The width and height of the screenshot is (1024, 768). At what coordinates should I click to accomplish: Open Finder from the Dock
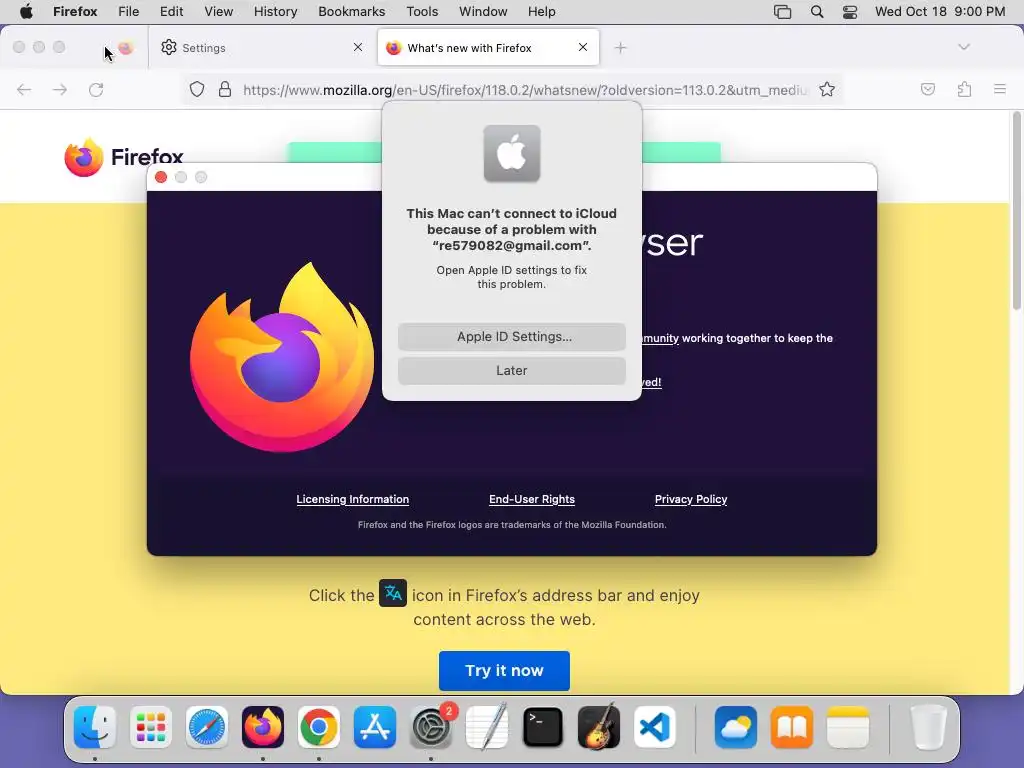95,727
